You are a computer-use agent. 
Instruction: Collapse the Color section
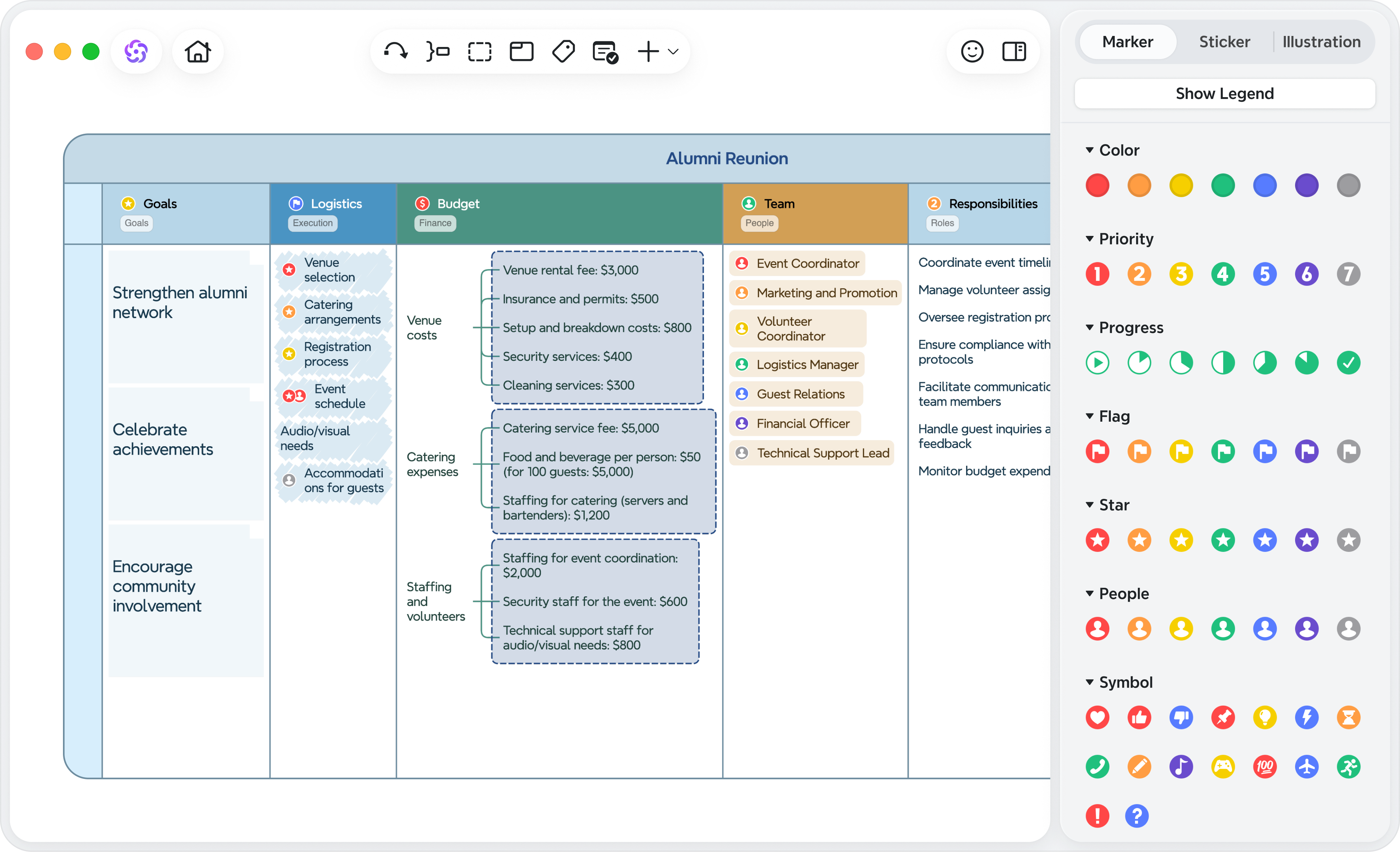coord(1090,150)
